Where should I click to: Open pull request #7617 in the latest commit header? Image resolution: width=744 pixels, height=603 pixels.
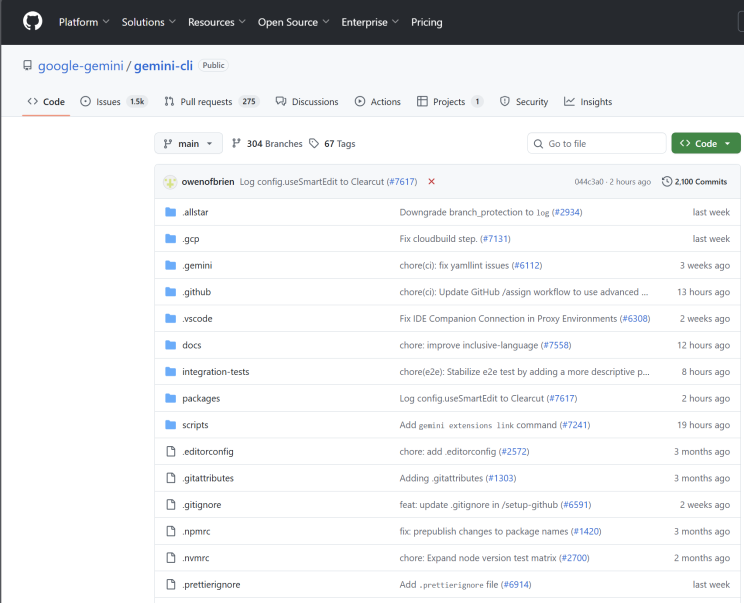(x=402, y=182)
